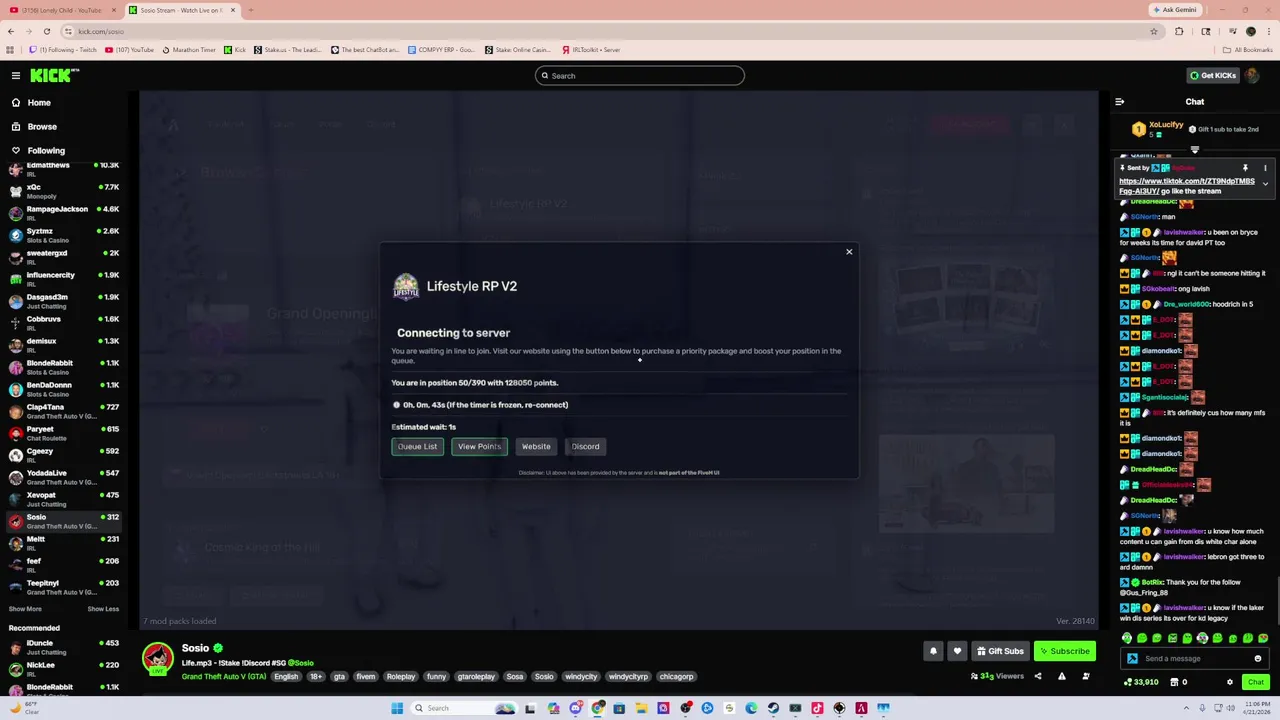Open iDuncle recommended channel
Viewport: 1280px width, 720px height.
[62, 647]
